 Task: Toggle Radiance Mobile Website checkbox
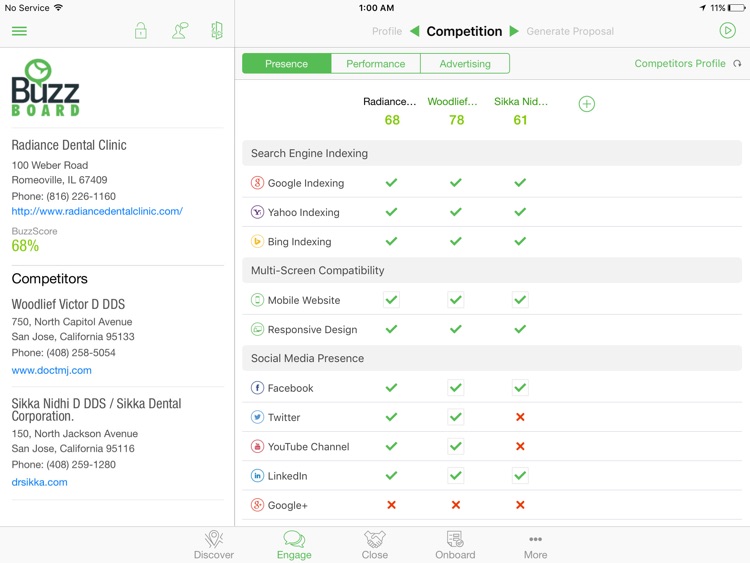391,300
